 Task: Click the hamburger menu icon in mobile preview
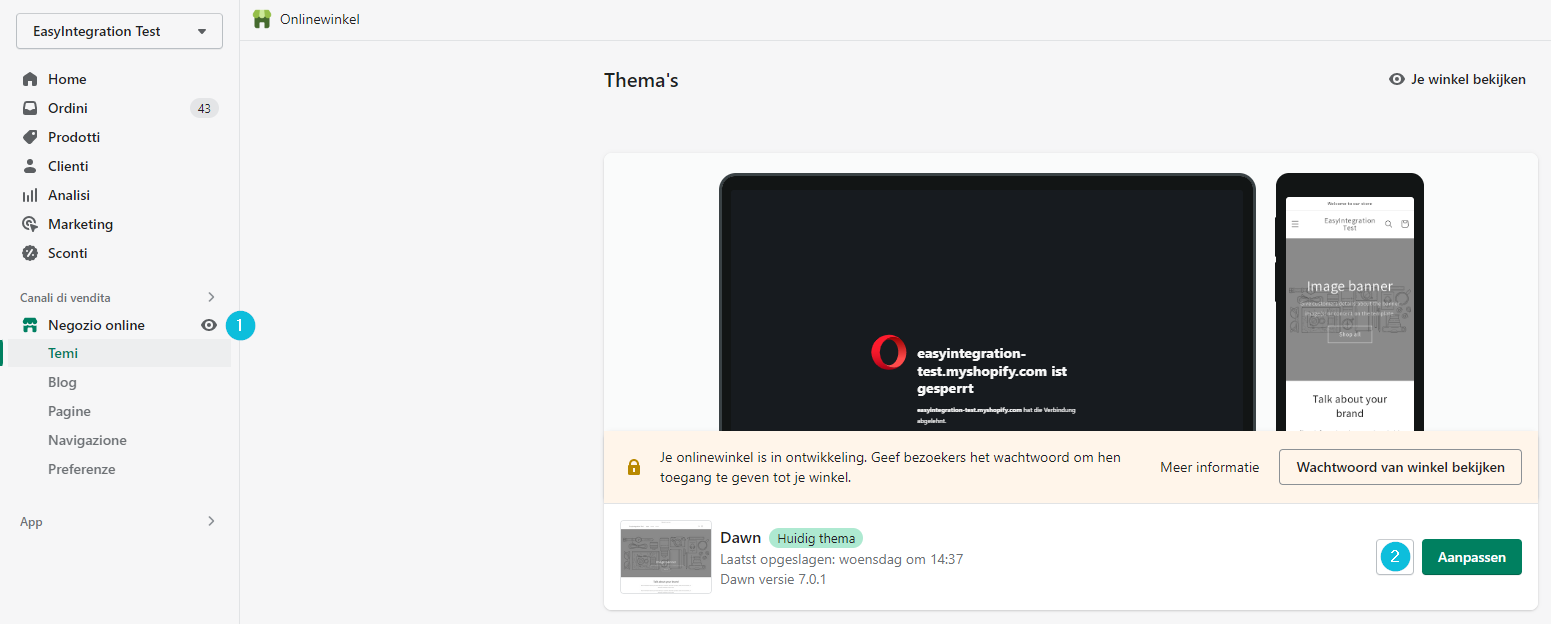[x=1295, y=224]
